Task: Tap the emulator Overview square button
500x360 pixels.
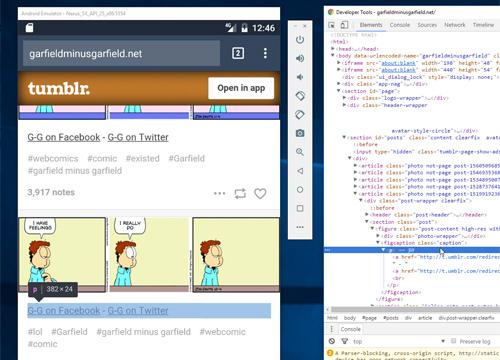Action: click(300, 208)
